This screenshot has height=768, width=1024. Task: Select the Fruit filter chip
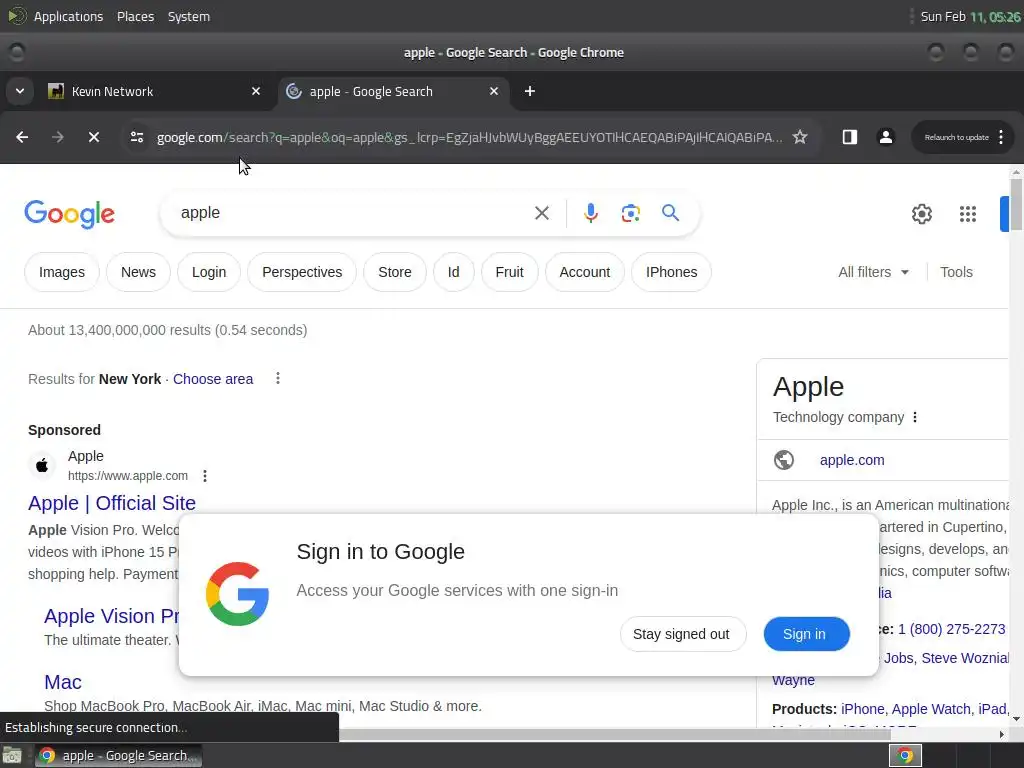[x=509, y=272]
